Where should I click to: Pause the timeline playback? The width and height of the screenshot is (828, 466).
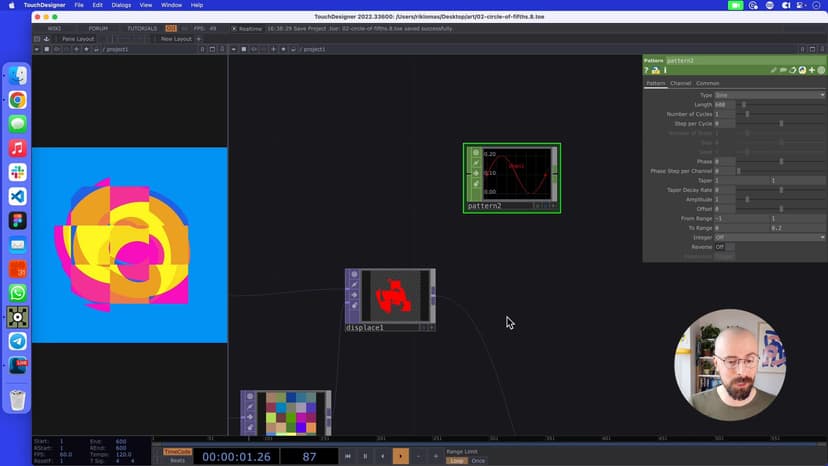(x=365, y=456)
